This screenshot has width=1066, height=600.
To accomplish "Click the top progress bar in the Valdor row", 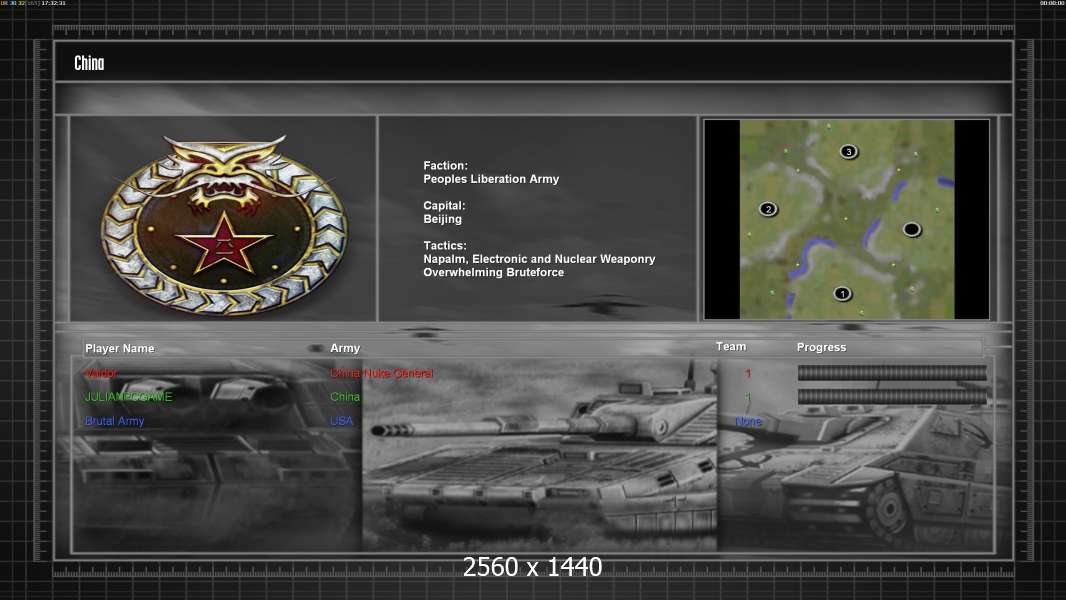I will pyautogui.click(x=892, y=372).
